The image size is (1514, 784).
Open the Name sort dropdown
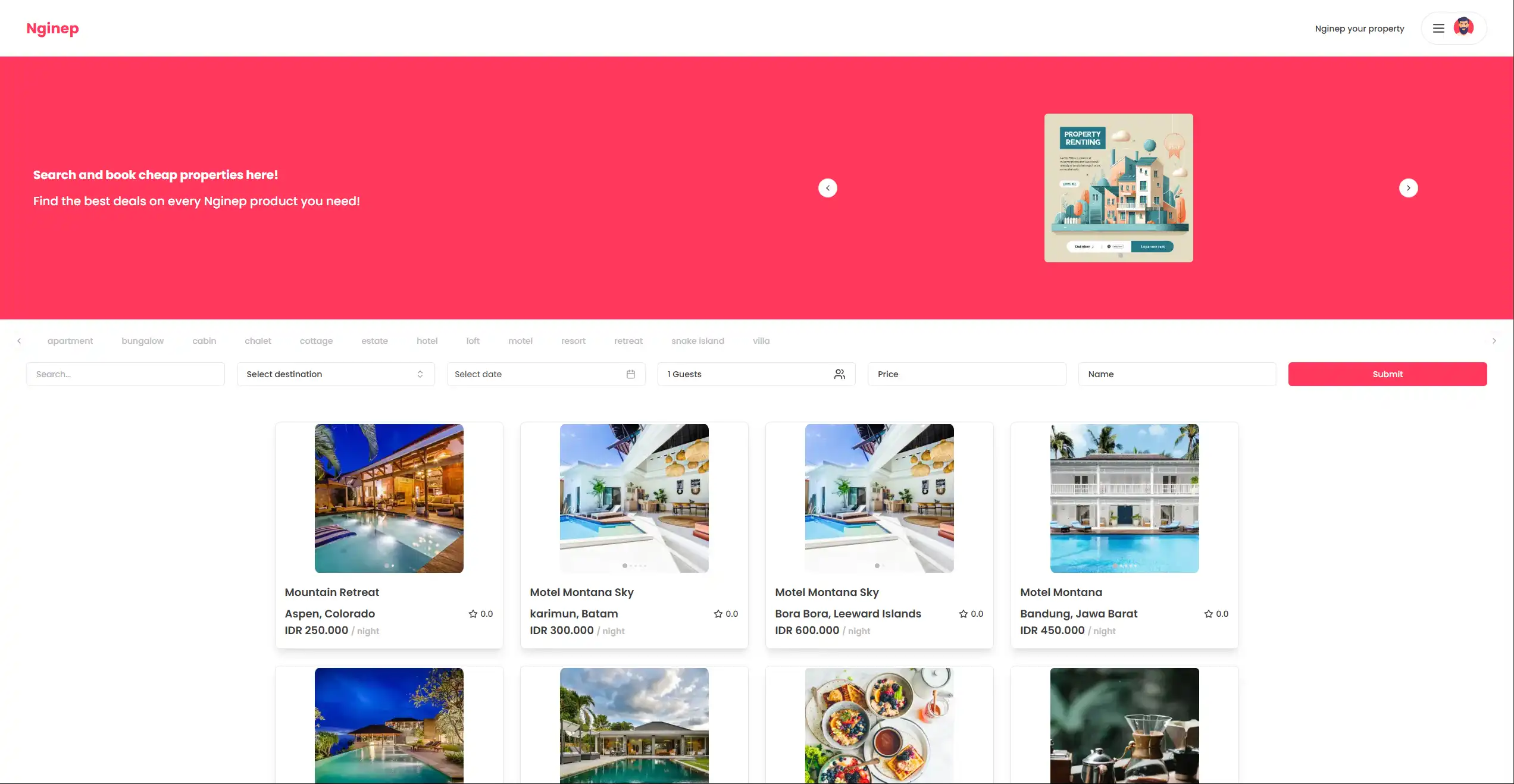tap(1177, 374)
